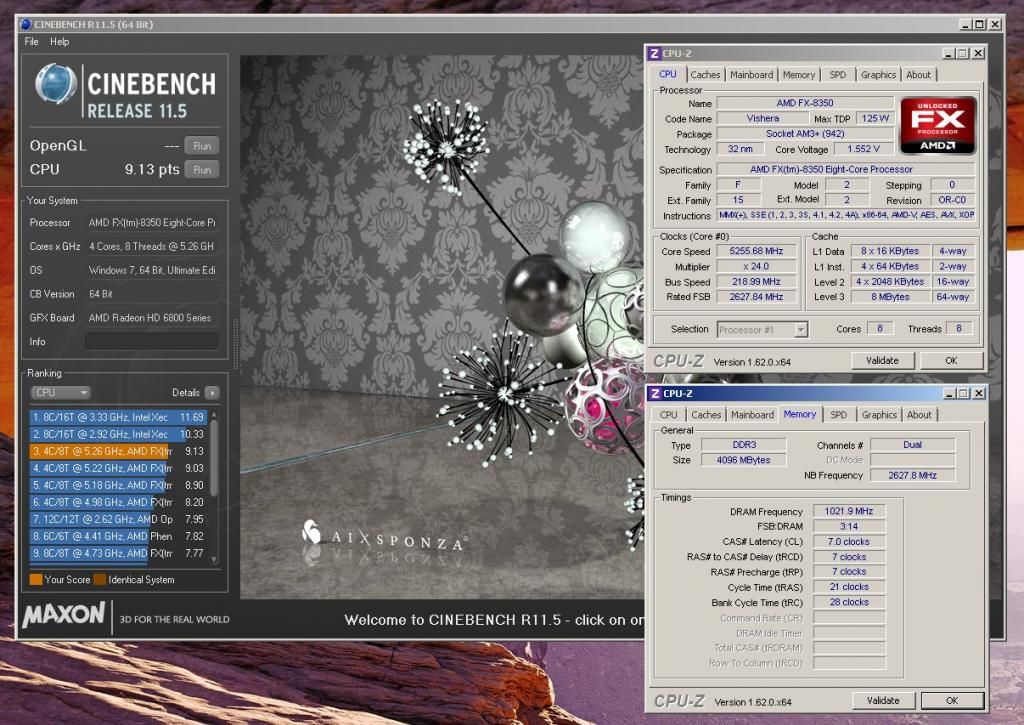Click Validate in the lower CPU-Z window
Image resolution: width=1024 pixels, height=725 pixels.
tap(883, 700)
